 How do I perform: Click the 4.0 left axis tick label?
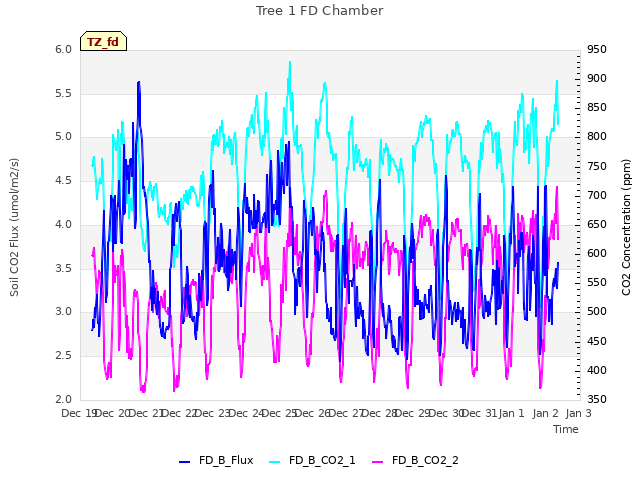pyautogui.click(x=63, y=224)
